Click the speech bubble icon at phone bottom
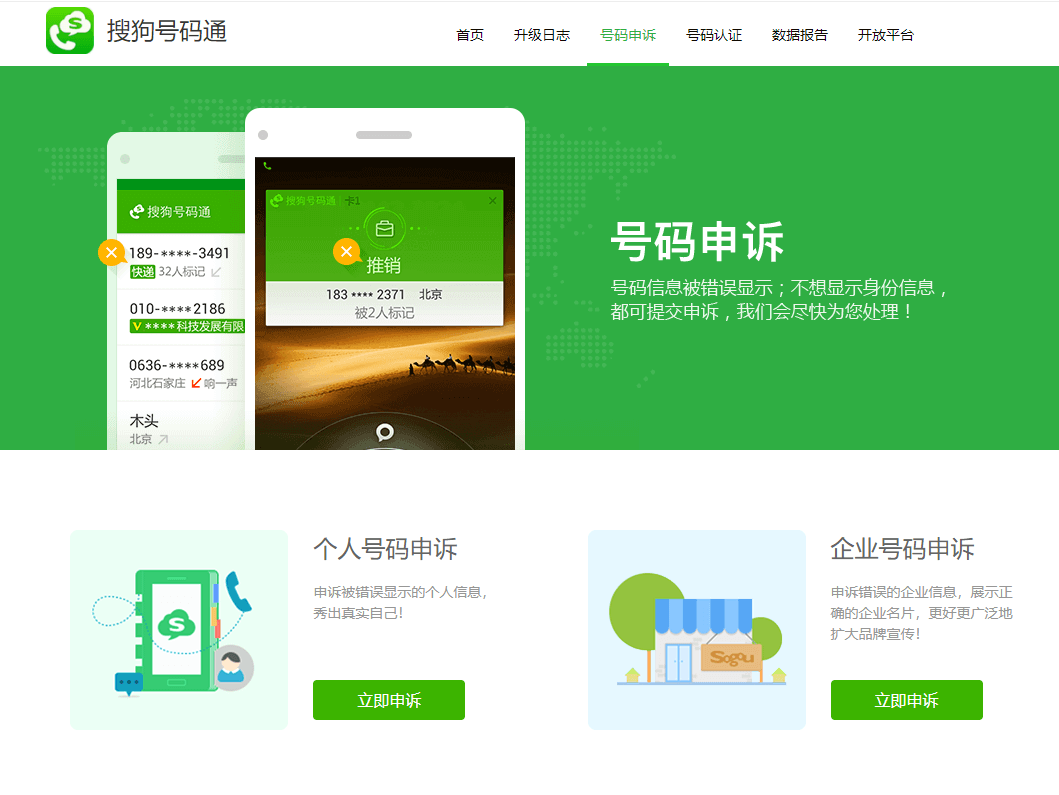The image size is (1059, 795). pos(385,432)
